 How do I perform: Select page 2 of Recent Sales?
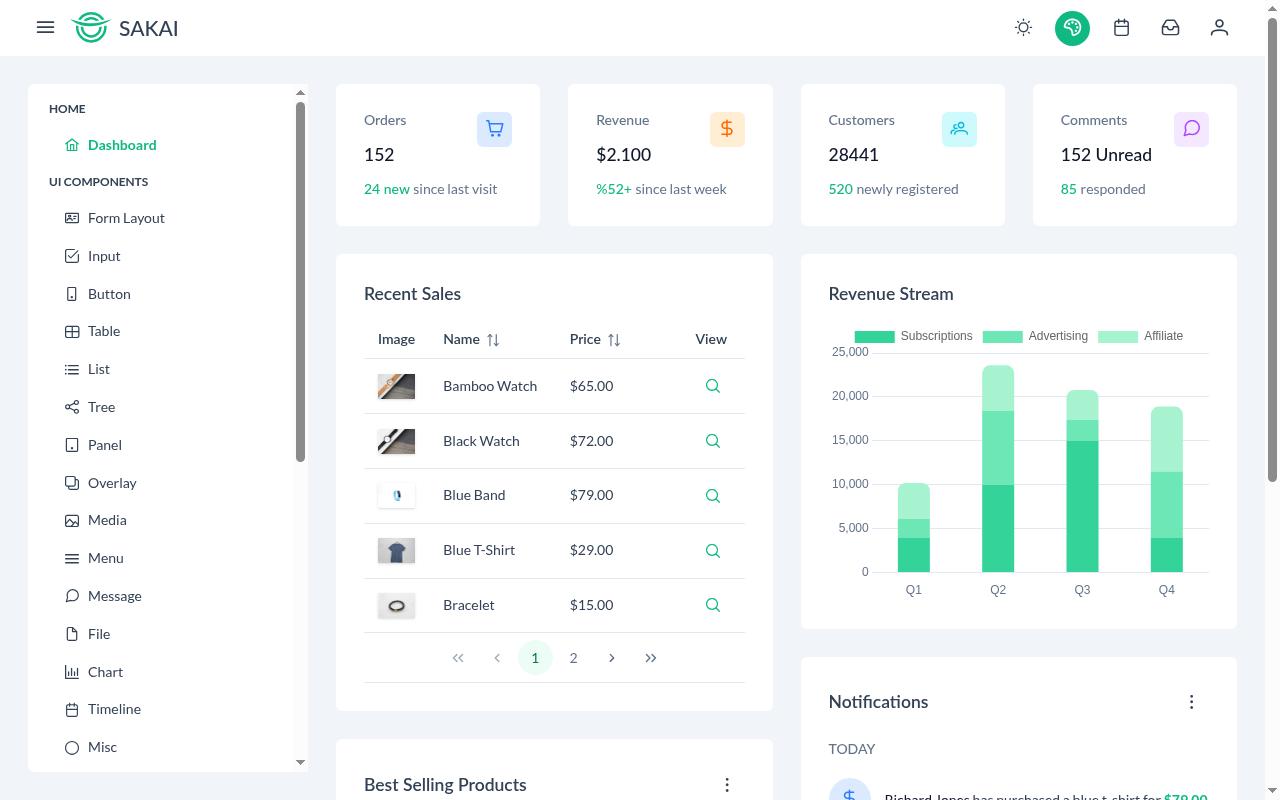tap(573, 658)
